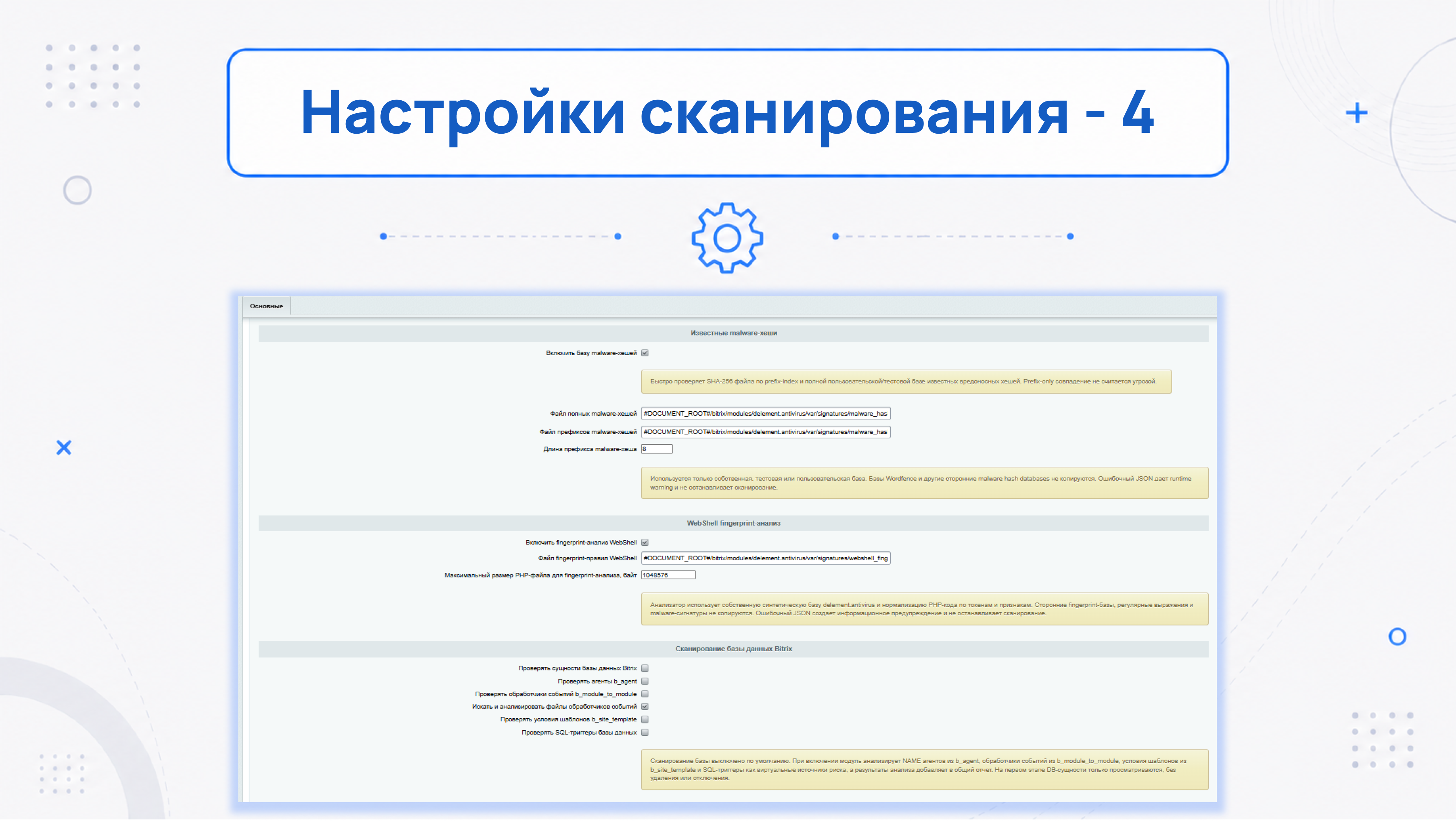Click the note starting 'Используется только собственная'
The width and height of the screenshot is (1456, 821).
(x=925, y=483)
